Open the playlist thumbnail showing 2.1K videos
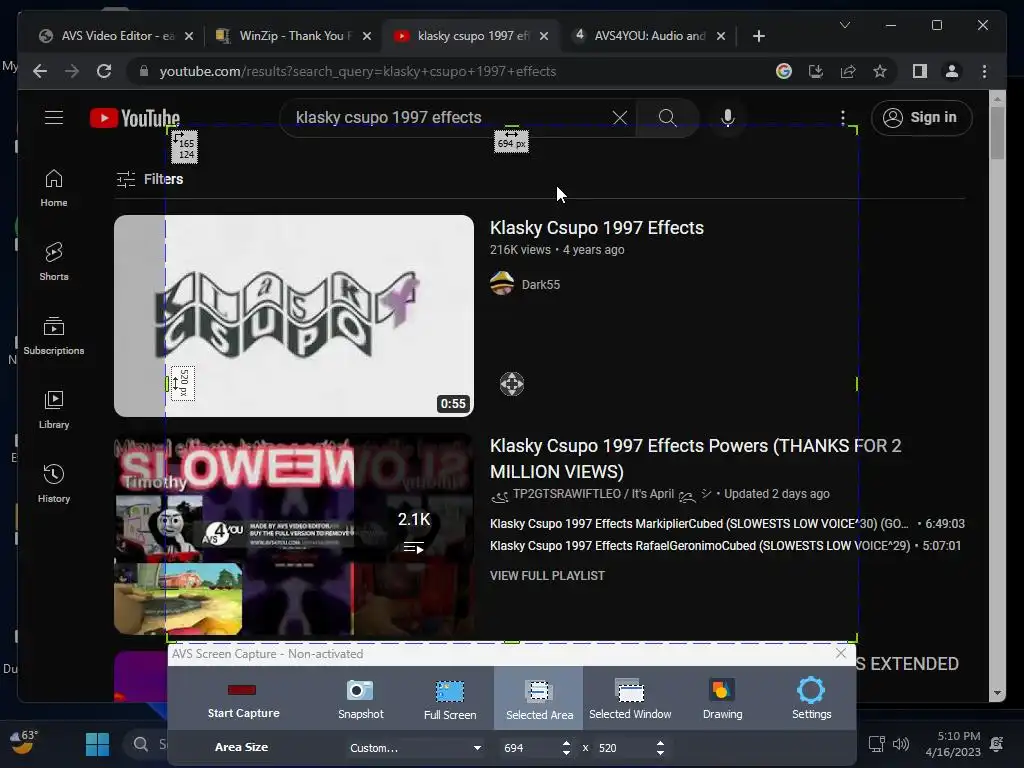 click(294, 534)
